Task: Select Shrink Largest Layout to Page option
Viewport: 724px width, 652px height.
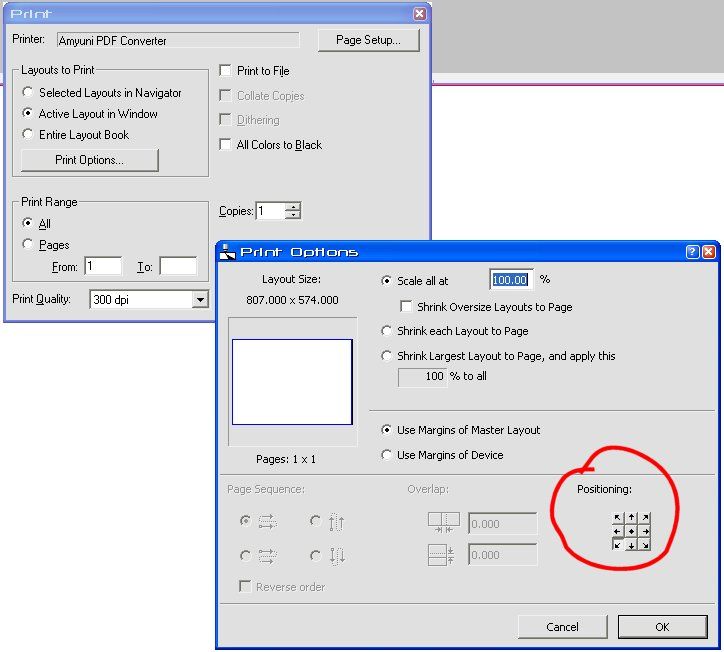Action: click(386, 356)
